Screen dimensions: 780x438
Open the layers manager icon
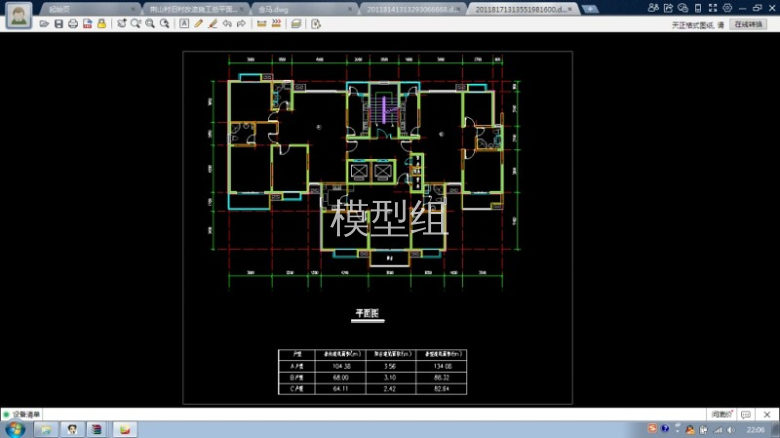click(x=296, y=24)
